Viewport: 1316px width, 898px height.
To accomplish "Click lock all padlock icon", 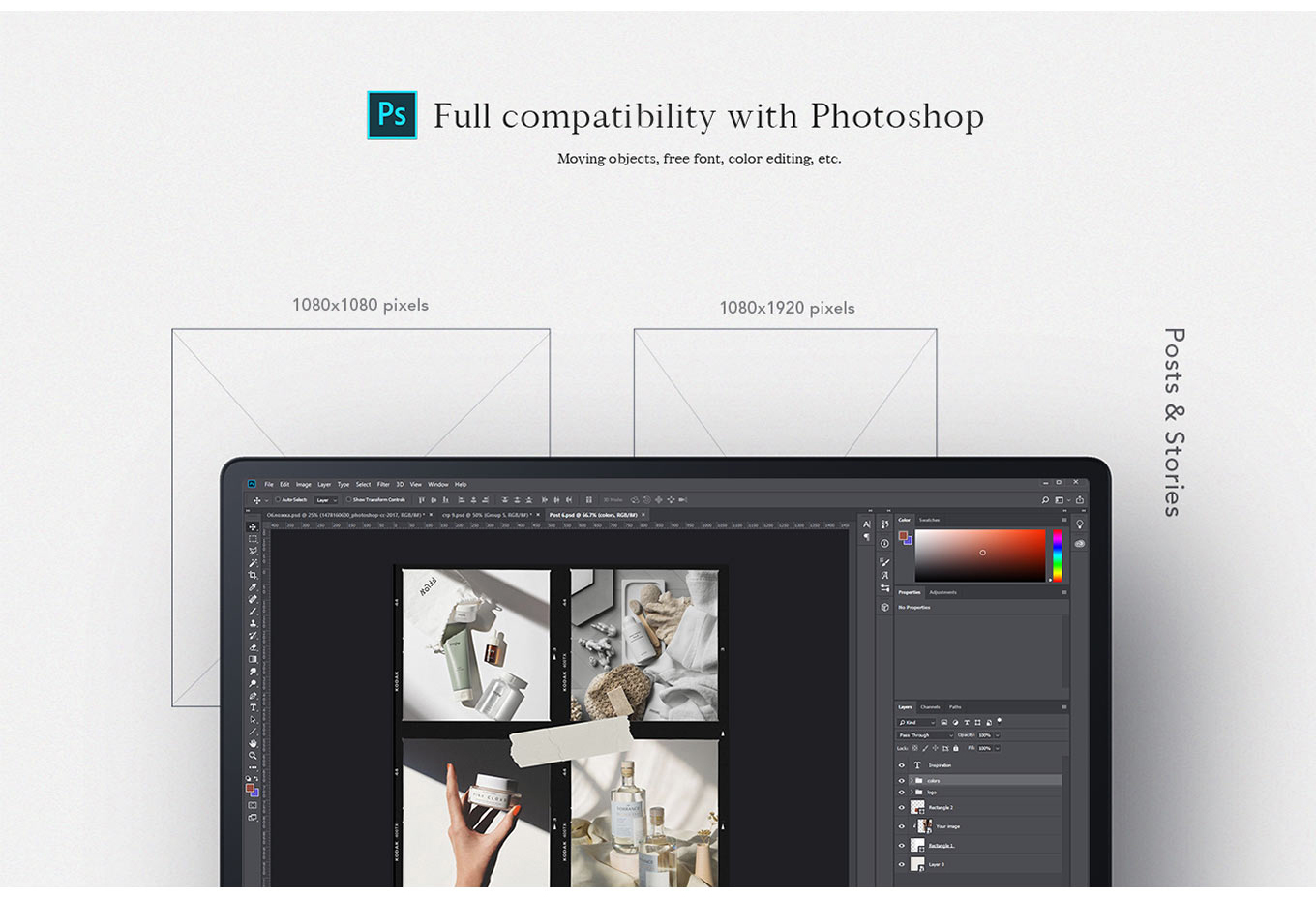I will [956, 748].
